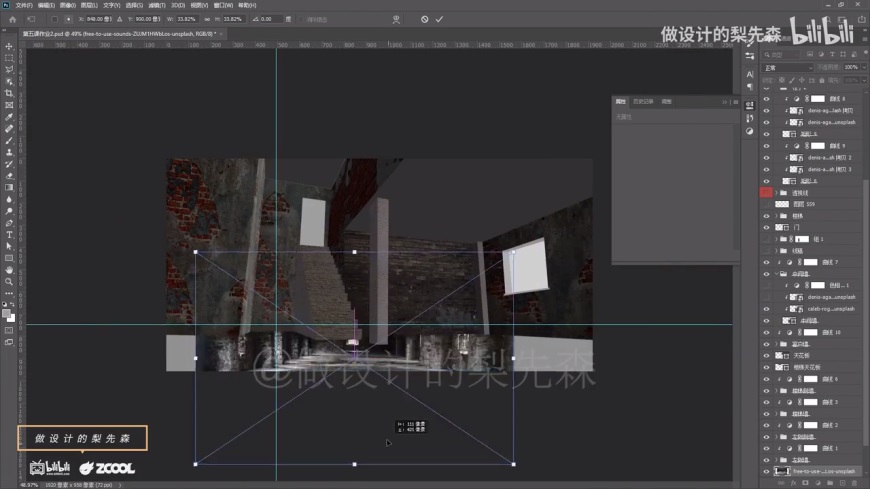The height and width of the screenshot is (489, 870).
Task: Select the Lasso tool
Action: [9, 69]
